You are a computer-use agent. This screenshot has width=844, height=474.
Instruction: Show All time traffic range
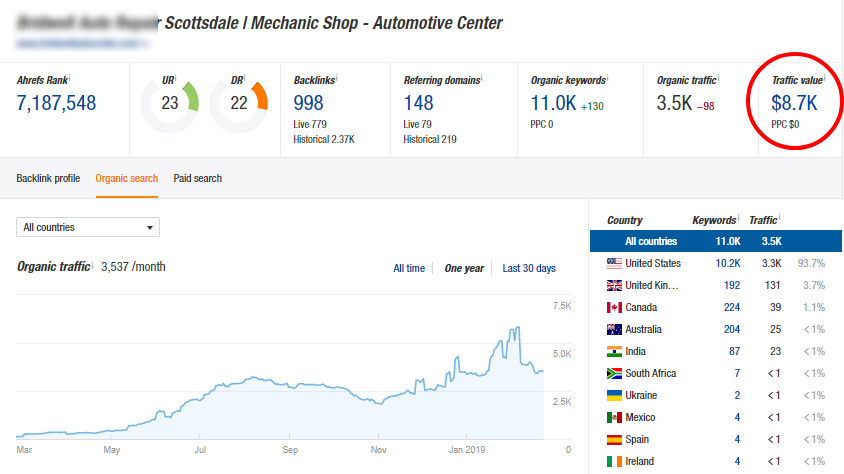[409, 268]
